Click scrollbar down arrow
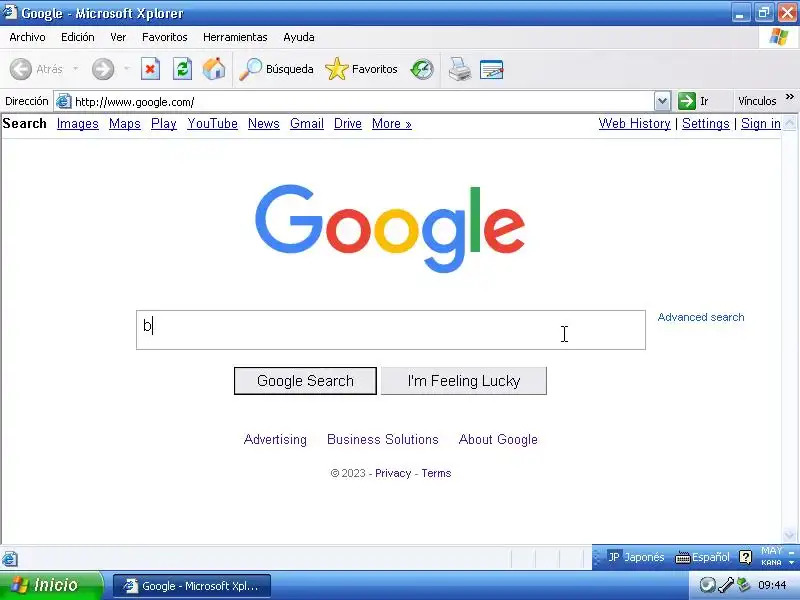 pyautogui.click(x=790, y=535)
